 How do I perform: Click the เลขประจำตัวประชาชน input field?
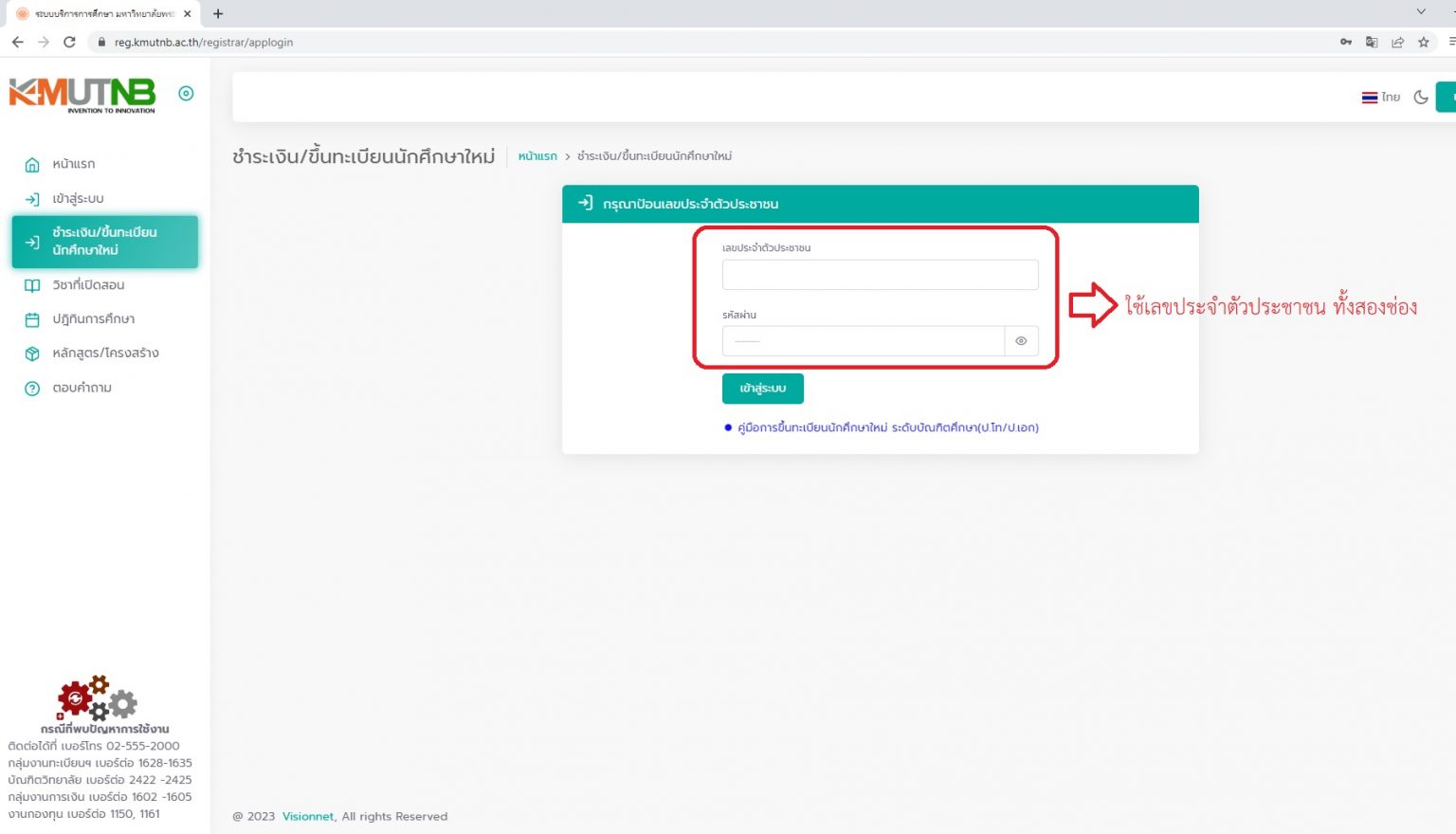[880, 275]
